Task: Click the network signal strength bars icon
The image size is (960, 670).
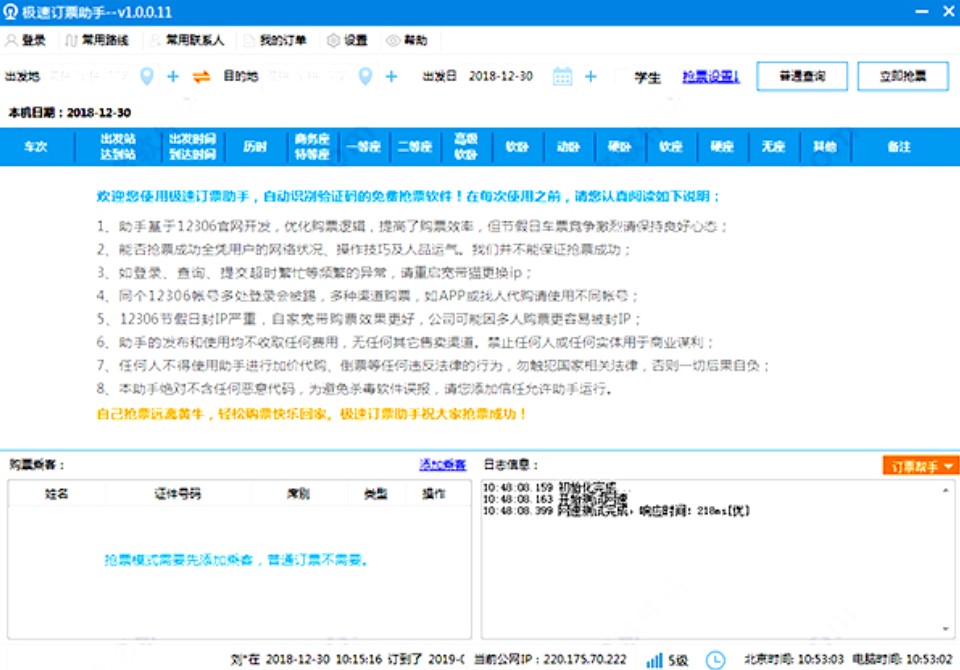Action: click(x=655, y=660)
